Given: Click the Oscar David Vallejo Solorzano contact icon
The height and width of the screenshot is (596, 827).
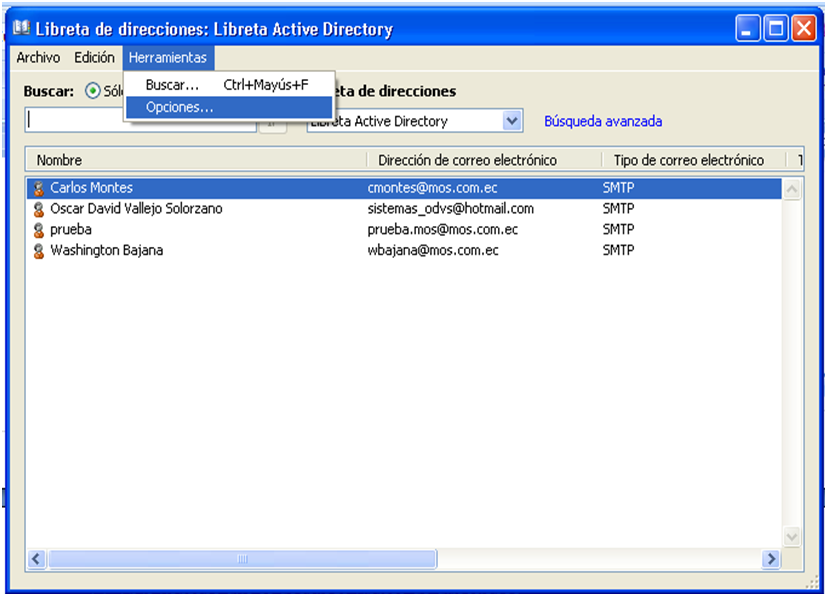Looking at the screenshot, I should pyautogui.click(x=39, y=209).
